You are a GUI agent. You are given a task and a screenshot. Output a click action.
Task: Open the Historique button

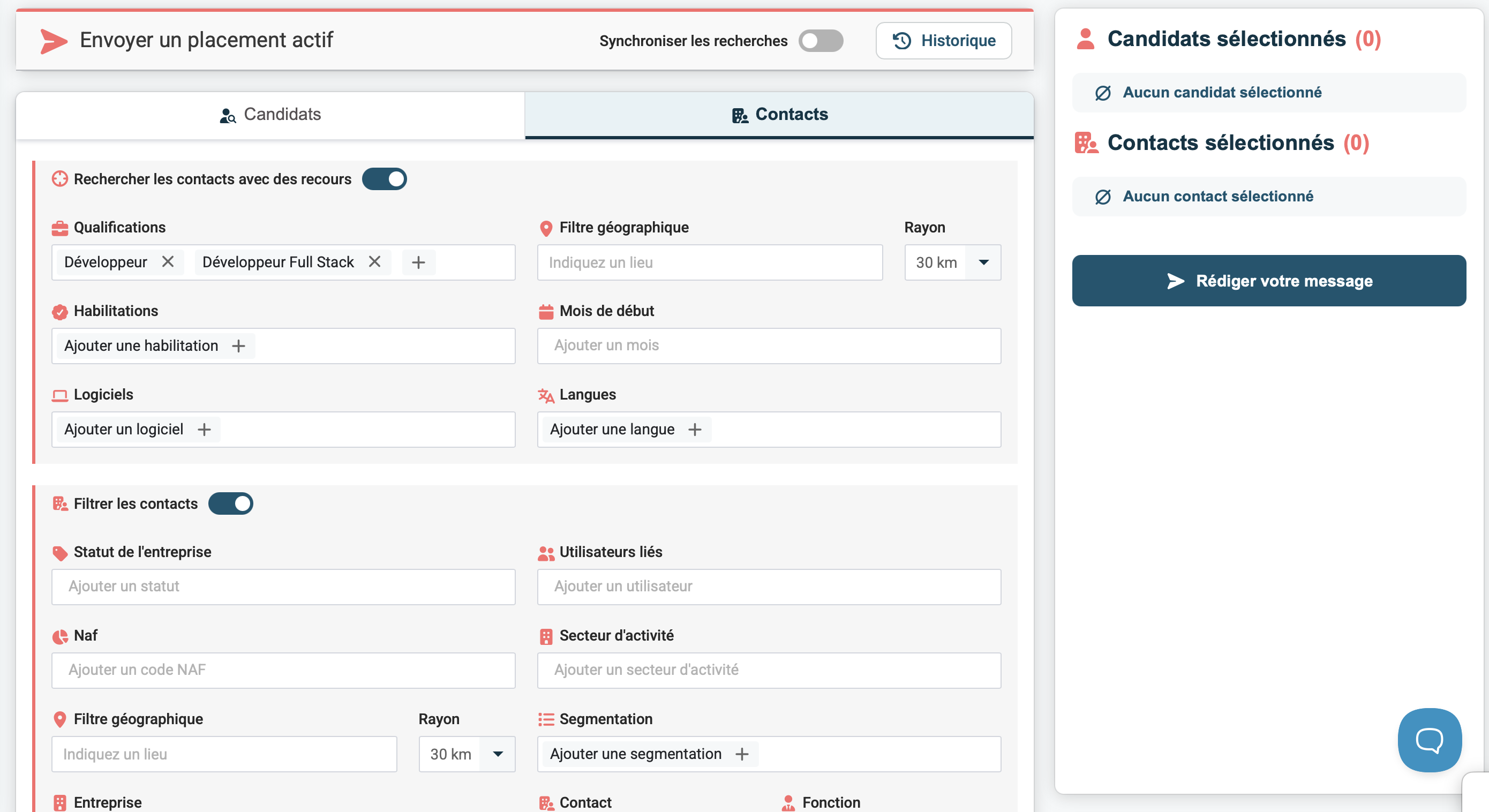(943, 41)
